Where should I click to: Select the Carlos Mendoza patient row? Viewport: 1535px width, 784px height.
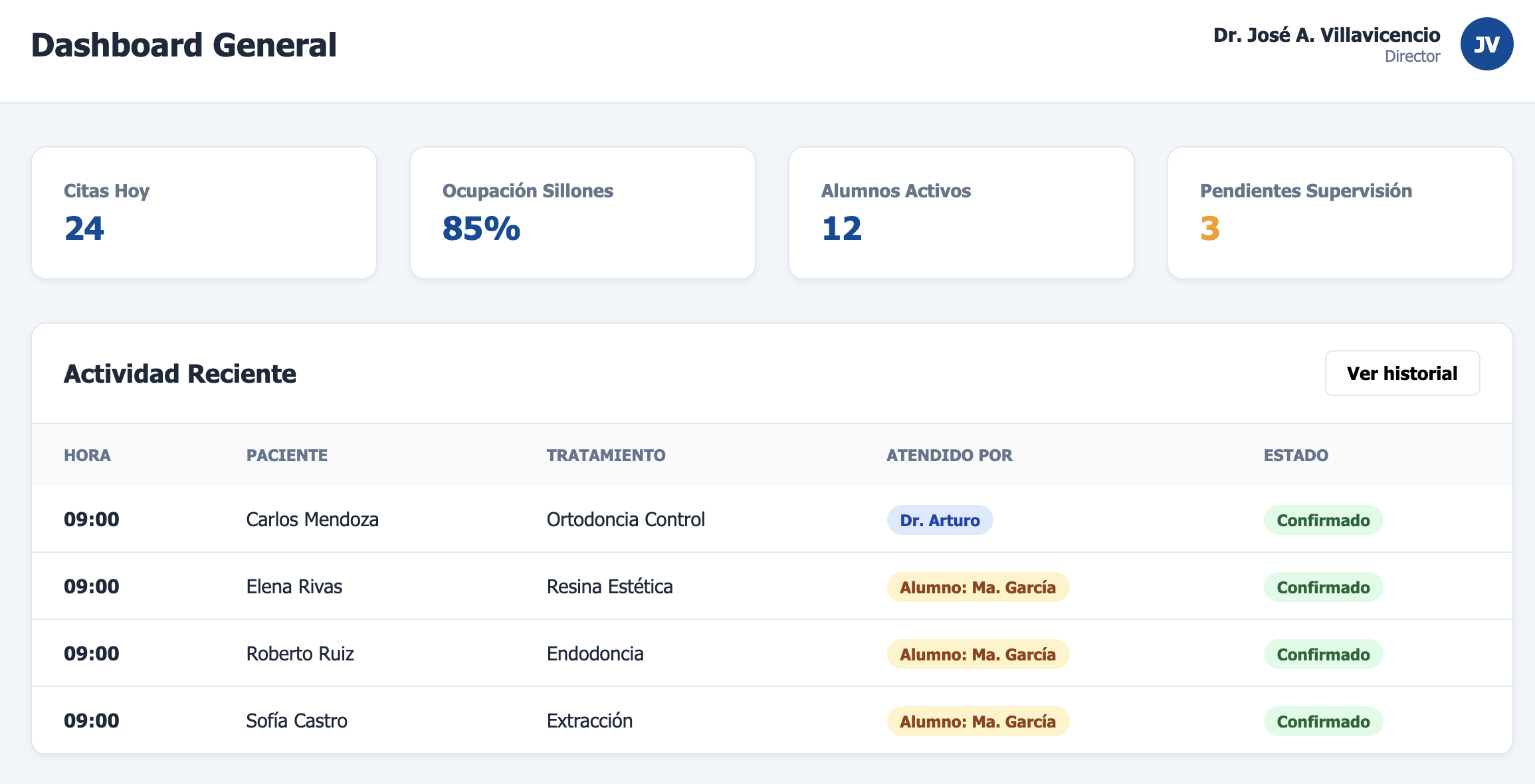[772, 520]
